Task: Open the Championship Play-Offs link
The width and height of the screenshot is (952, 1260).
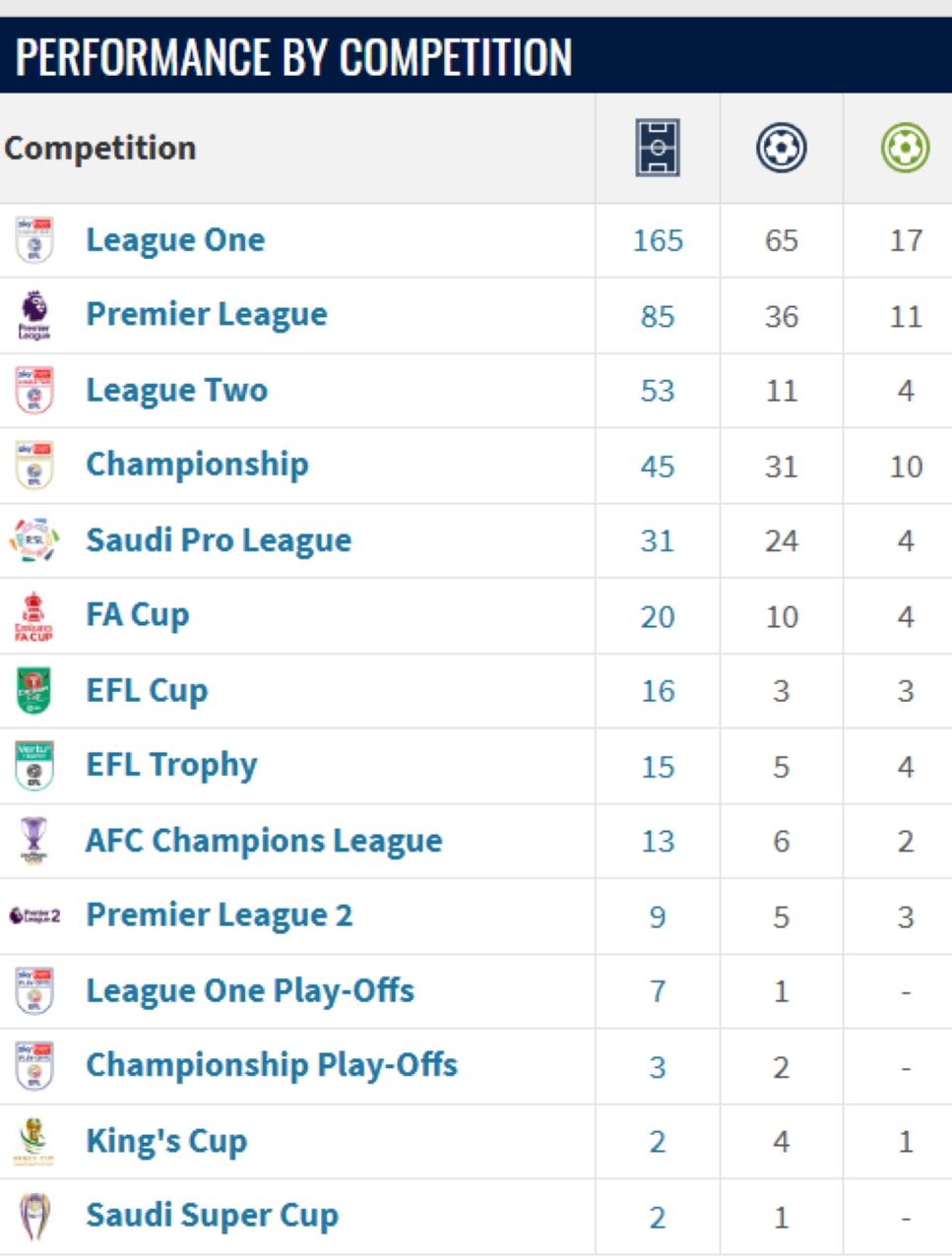Action: [x=272, y=1066]
